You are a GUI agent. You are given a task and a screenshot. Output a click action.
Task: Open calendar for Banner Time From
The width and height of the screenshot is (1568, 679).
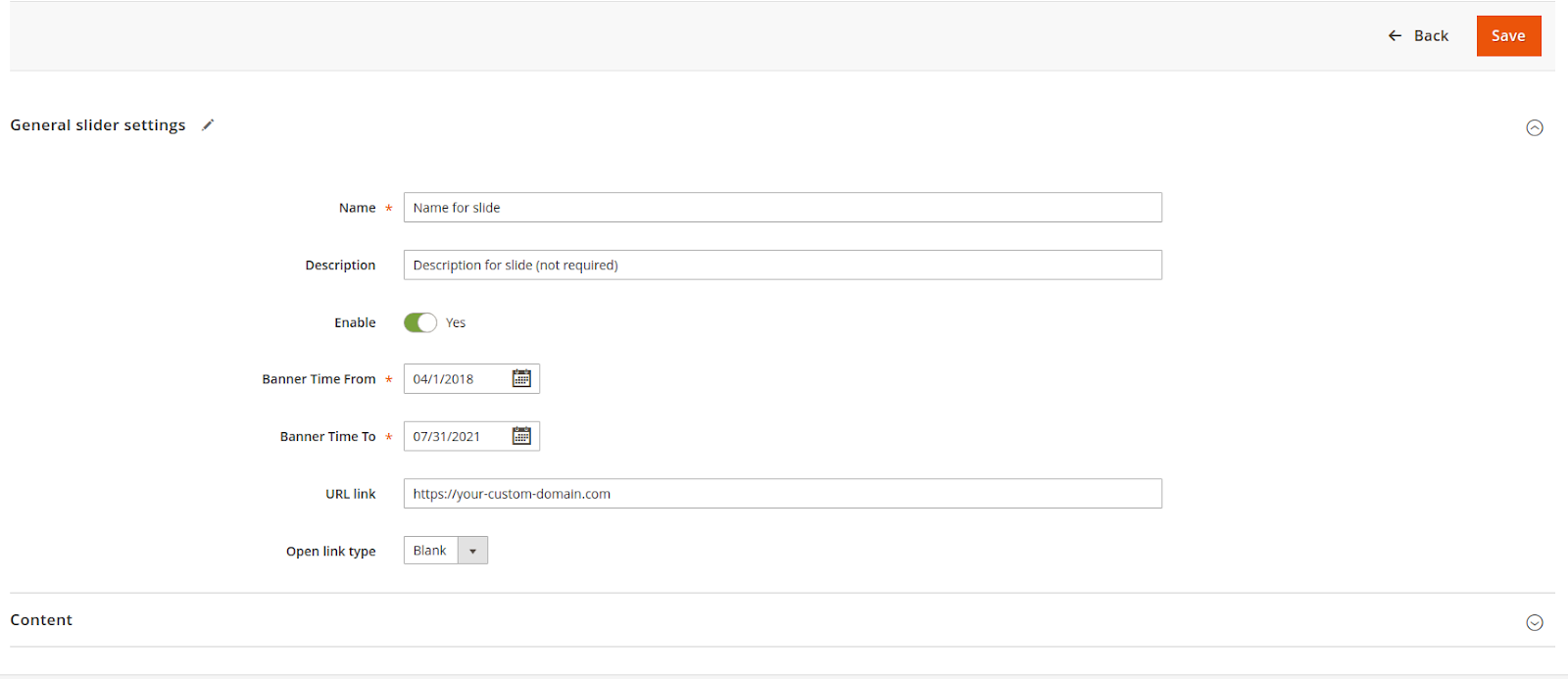click(521, 378)
